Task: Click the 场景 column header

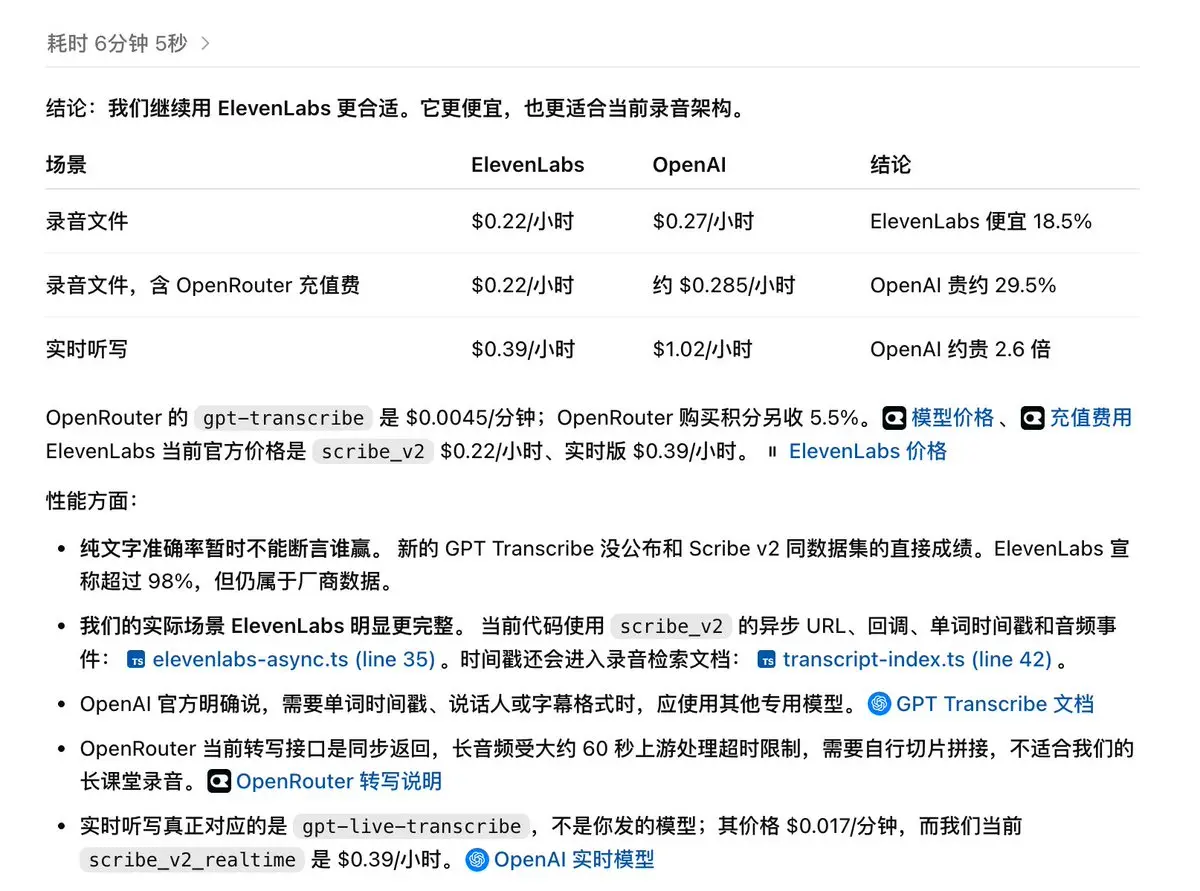Action: pyautogui.click(x=66, y=165)
